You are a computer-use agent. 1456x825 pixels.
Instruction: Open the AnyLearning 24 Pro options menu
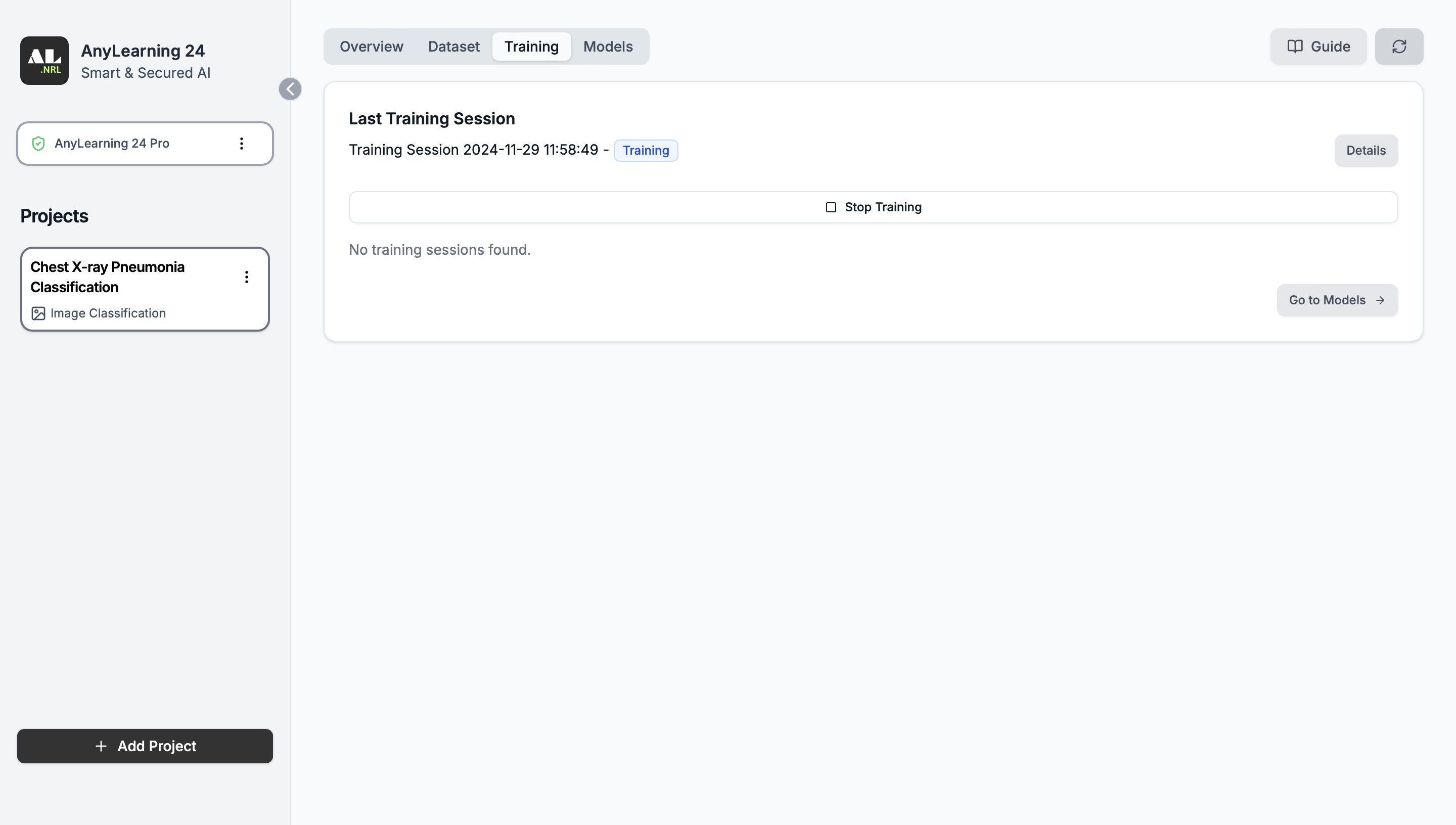(242, 144)
